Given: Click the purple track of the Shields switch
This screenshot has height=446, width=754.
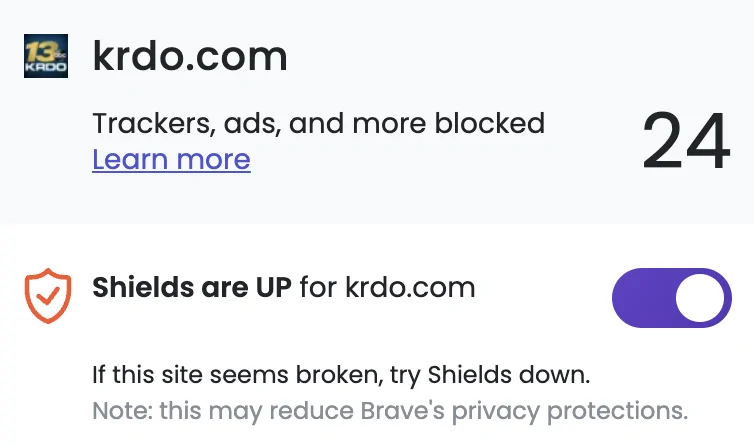Looking at the screenshot, I should coord(642,298).
